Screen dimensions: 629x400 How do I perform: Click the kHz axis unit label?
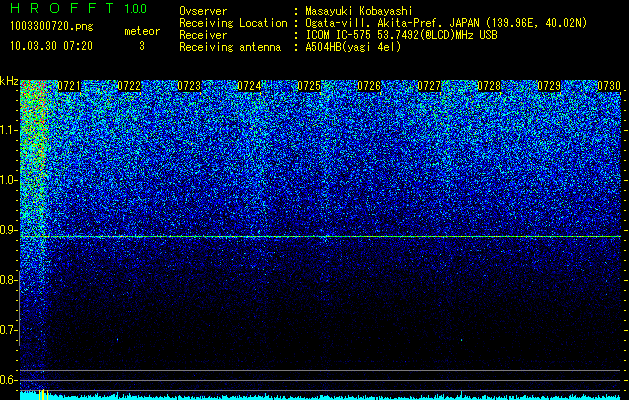pyautogui.click(x=9, y=81)
